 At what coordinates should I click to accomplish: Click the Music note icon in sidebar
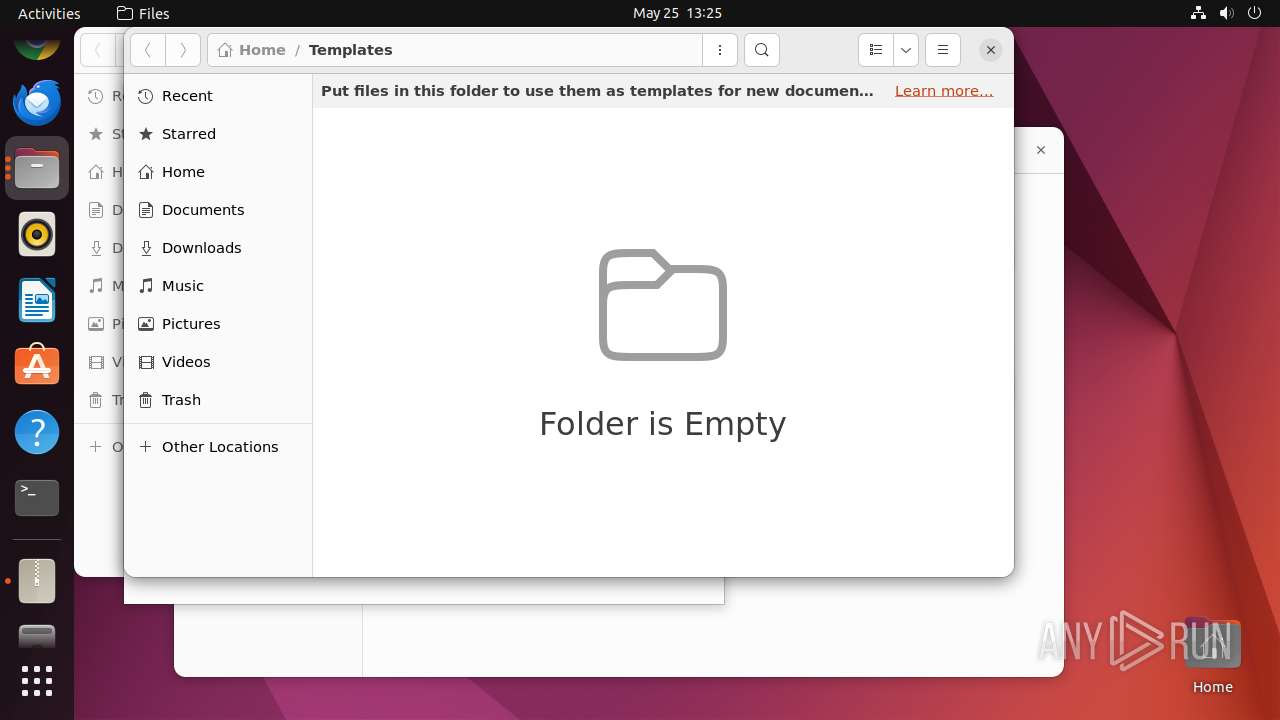point(146,286)
